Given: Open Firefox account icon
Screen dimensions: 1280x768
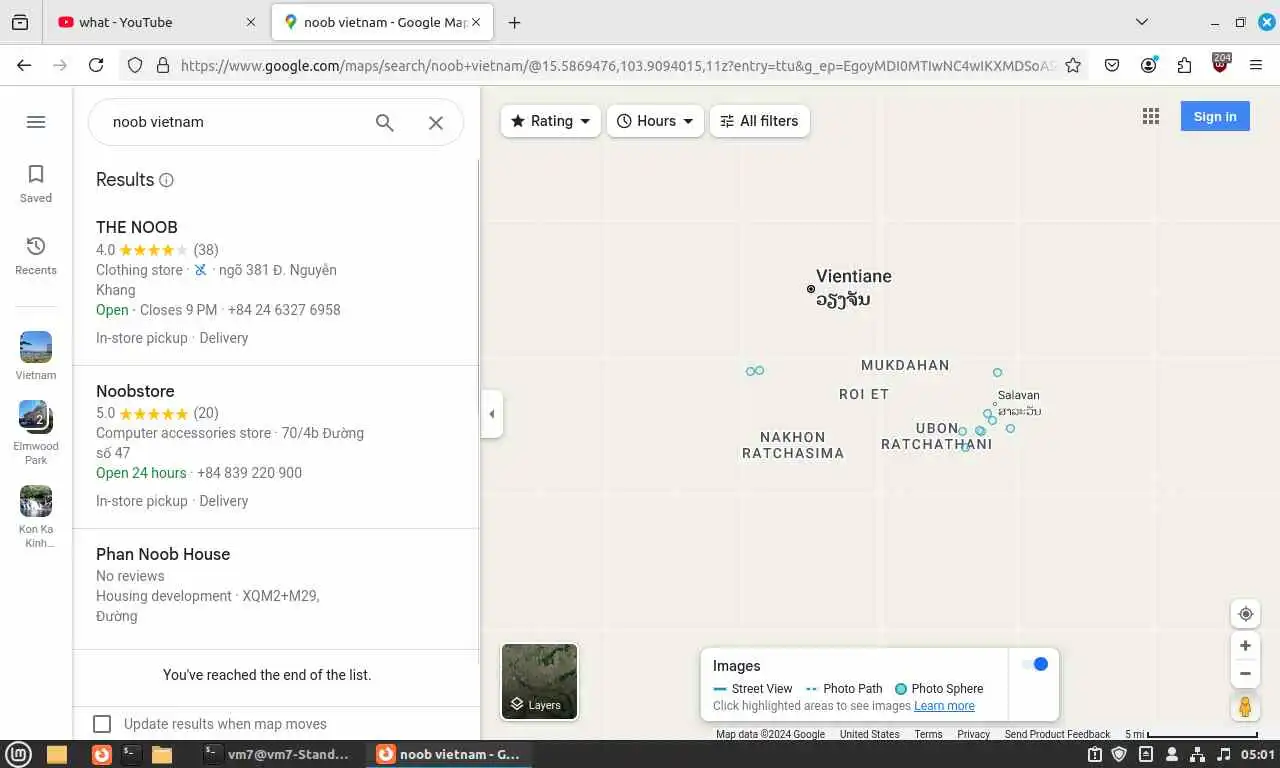Looking at the screenshot, I should 1148,65.
